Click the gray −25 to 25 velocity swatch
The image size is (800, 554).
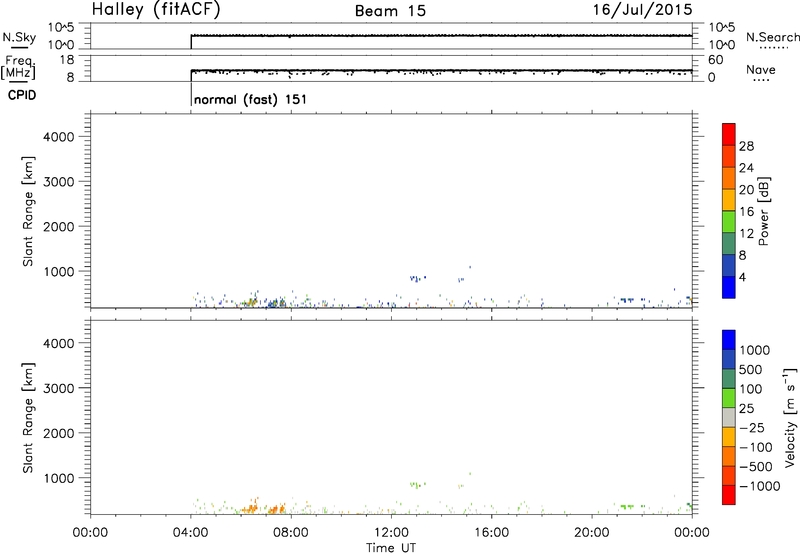pyautogui.click(x=729, y=418)
